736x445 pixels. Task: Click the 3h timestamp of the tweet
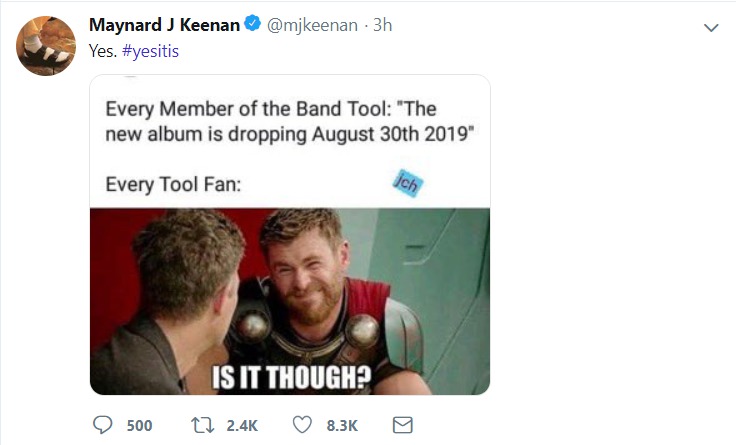tap(383, 25)
